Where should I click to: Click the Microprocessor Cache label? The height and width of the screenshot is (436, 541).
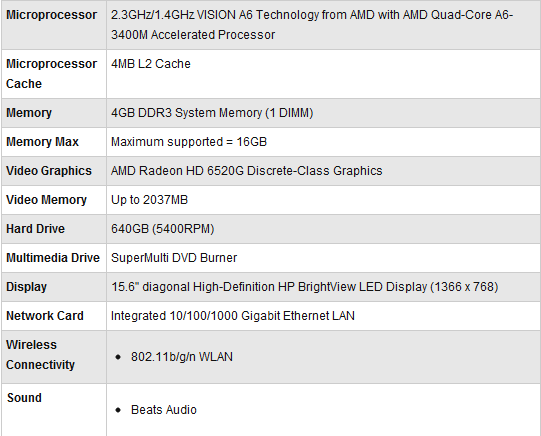51,74
